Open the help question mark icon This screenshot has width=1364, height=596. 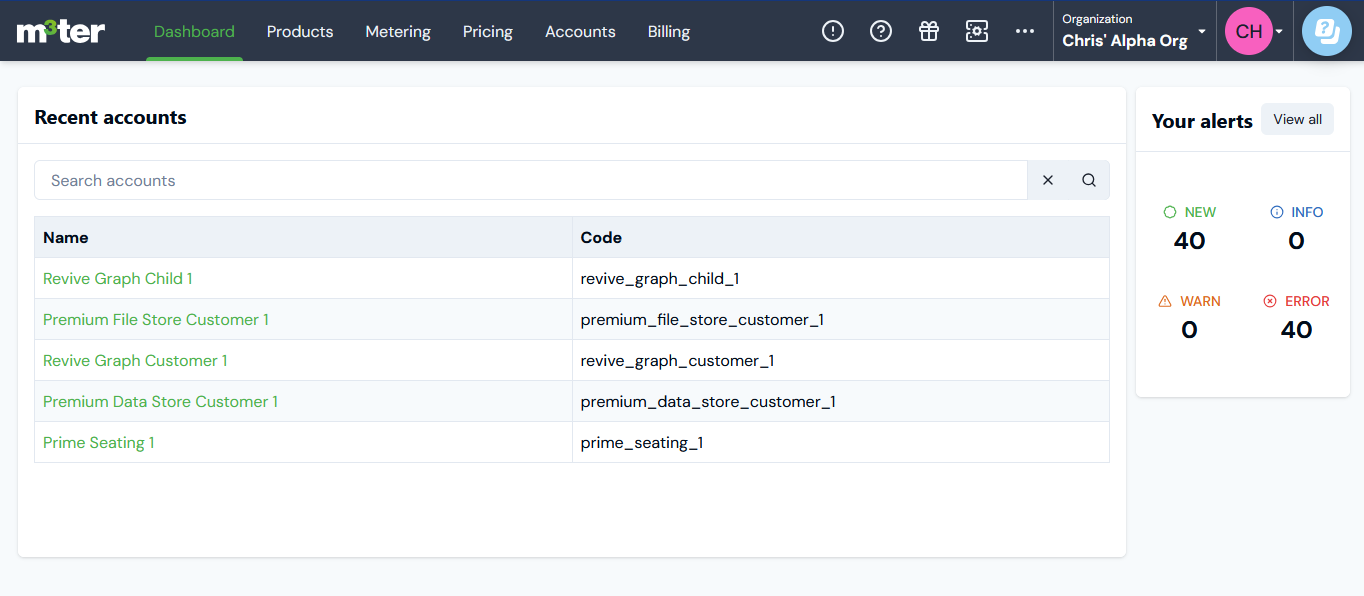click(881, 31)
